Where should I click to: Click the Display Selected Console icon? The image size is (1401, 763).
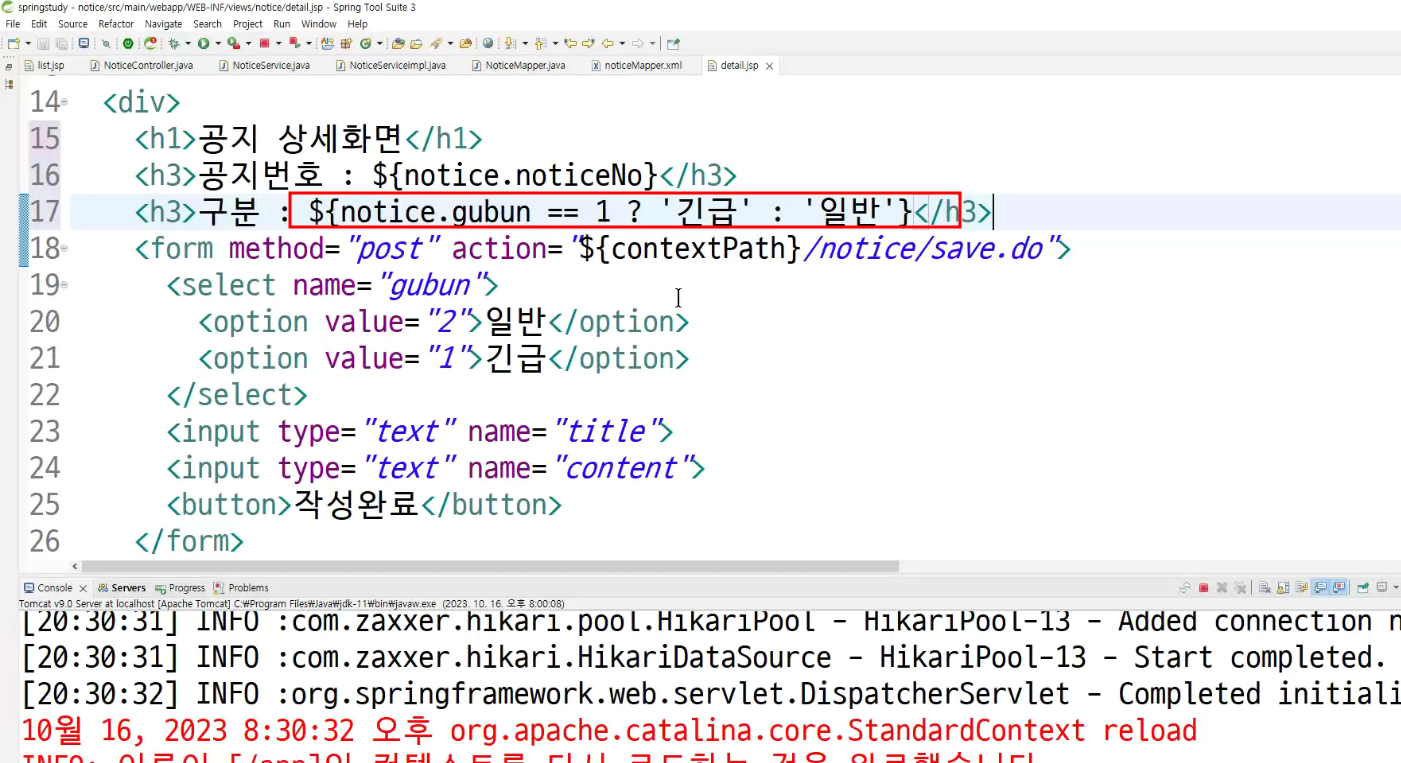coord(1382,588)
